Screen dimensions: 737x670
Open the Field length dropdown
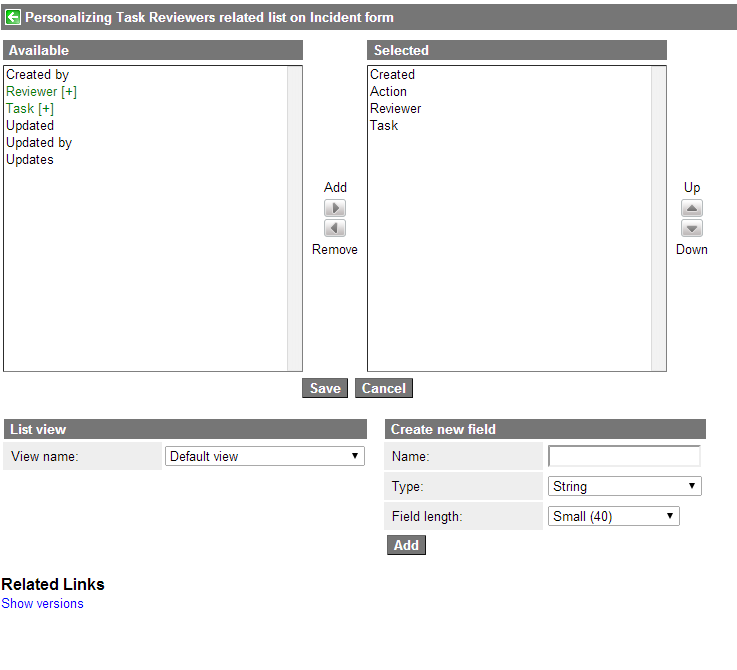pyautogui.click(x=614, y=516)
